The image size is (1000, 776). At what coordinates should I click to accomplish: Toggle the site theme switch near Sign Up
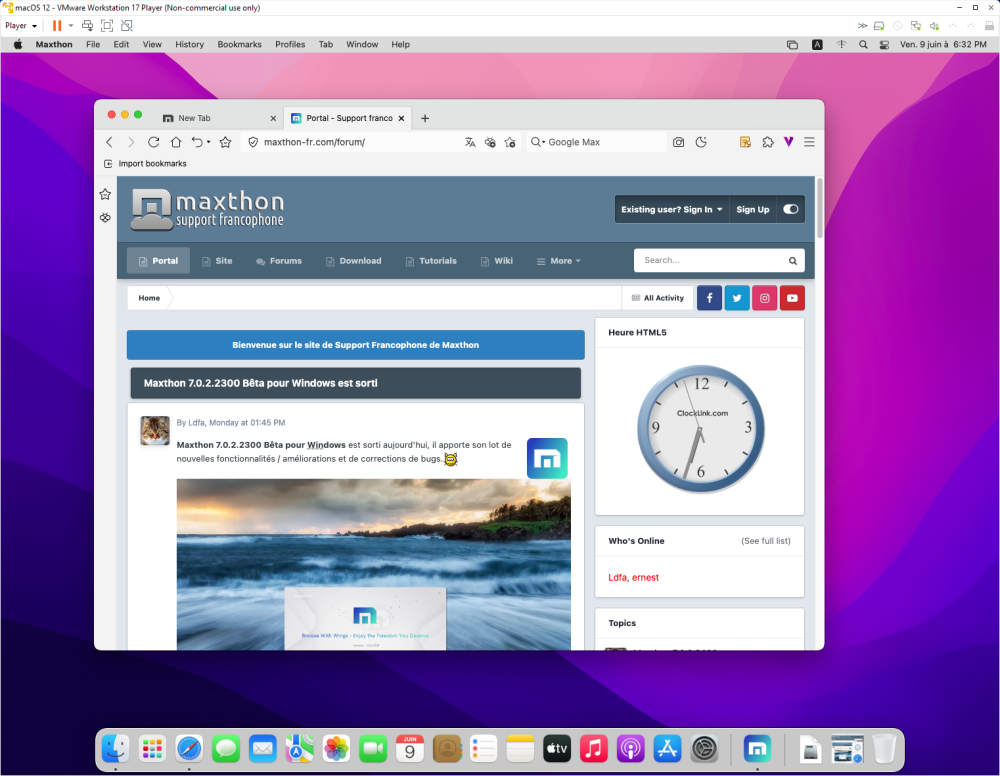point(791,209)
